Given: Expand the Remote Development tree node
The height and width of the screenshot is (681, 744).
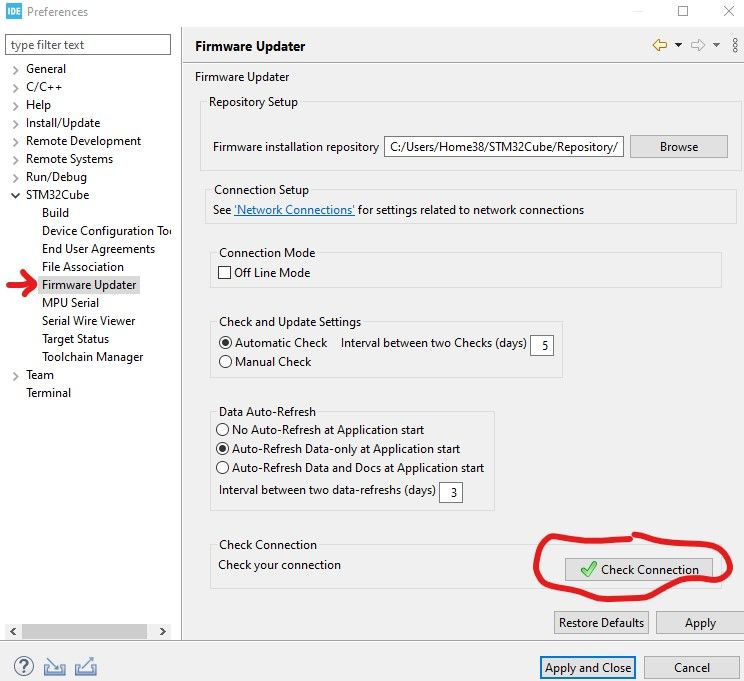Looking at the screenshot, I should [16, 142].
